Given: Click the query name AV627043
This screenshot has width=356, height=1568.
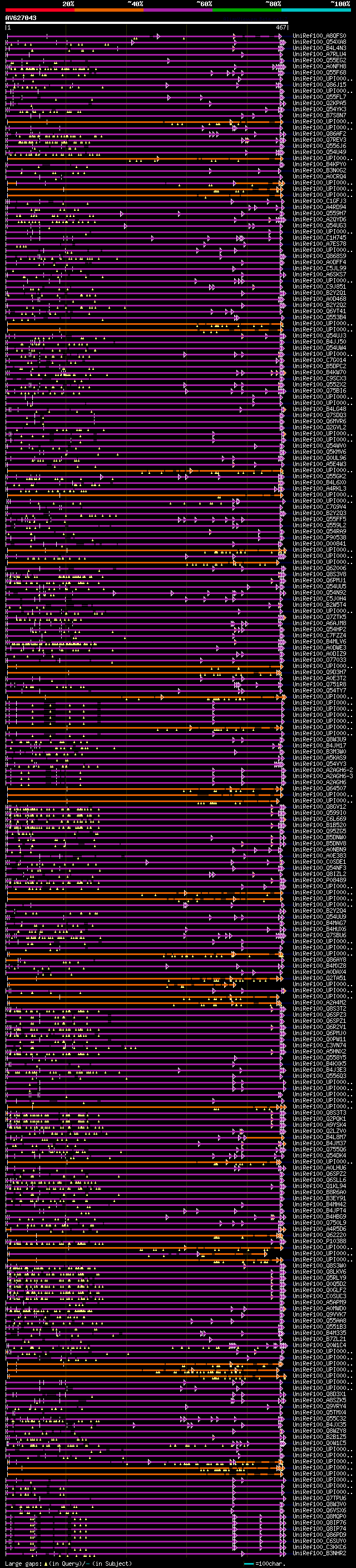Looking at the screenshot, I should coord(21,18).
